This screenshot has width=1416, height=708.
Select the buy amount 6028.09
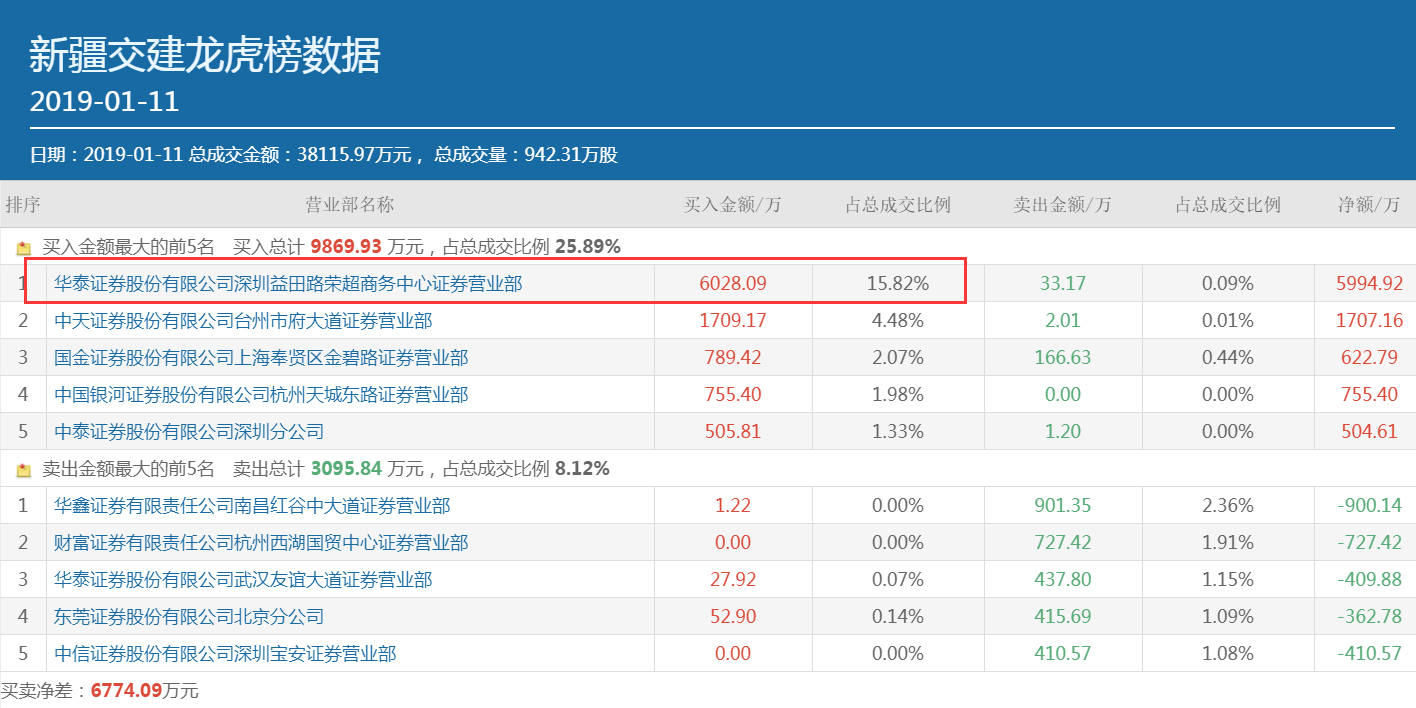click(733, 284)
